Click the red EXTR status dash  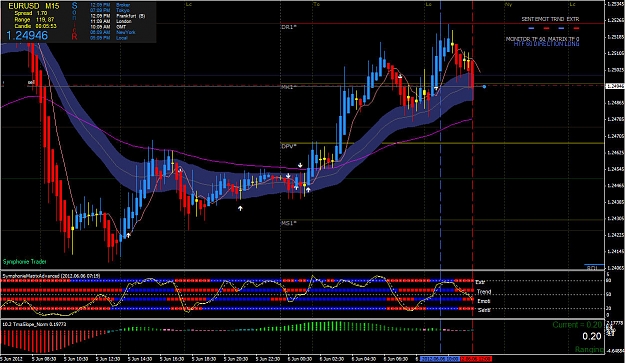coord(576,28)
